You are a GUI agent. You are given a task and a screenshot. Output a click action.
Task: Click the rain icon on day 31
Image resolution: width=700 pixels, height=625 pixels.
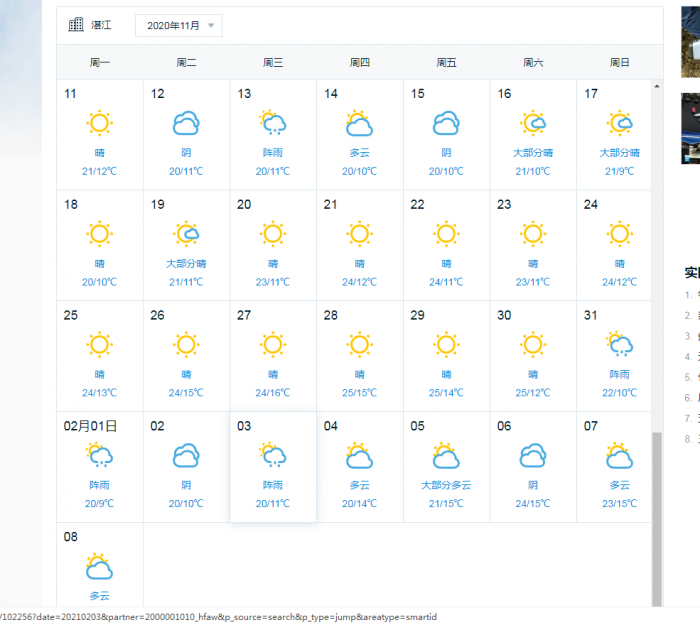coord(619,345)
